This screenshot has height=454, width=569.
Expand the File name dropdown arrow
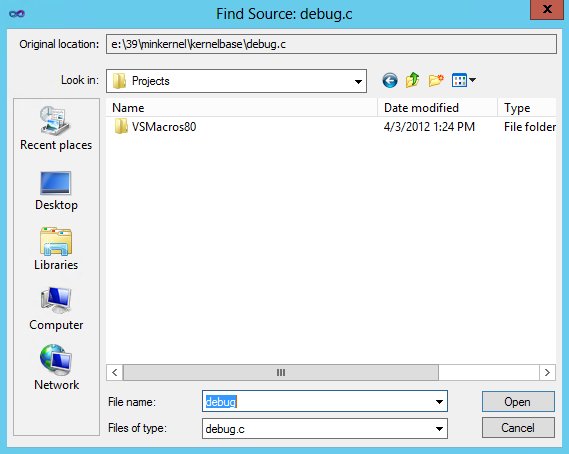439,402
